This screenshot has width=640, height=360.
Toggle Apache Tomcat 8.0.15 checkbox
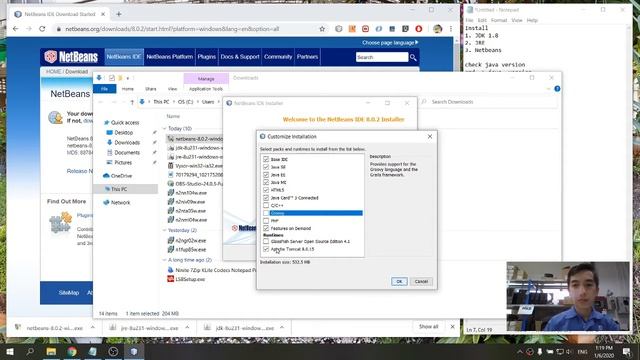[266, 249]
